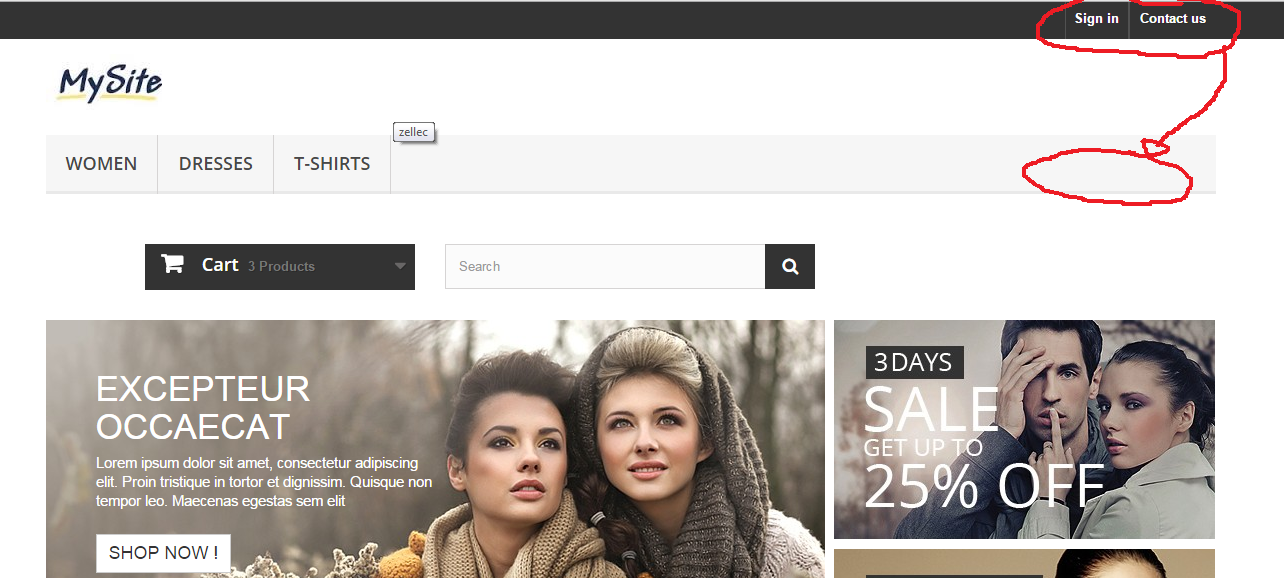Focus the Search input field
Screen dimensions: 1284x578
point(605,266)
